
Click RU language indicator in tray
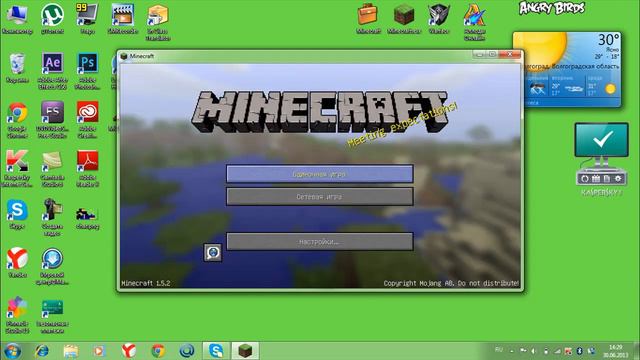pos(498,349)
